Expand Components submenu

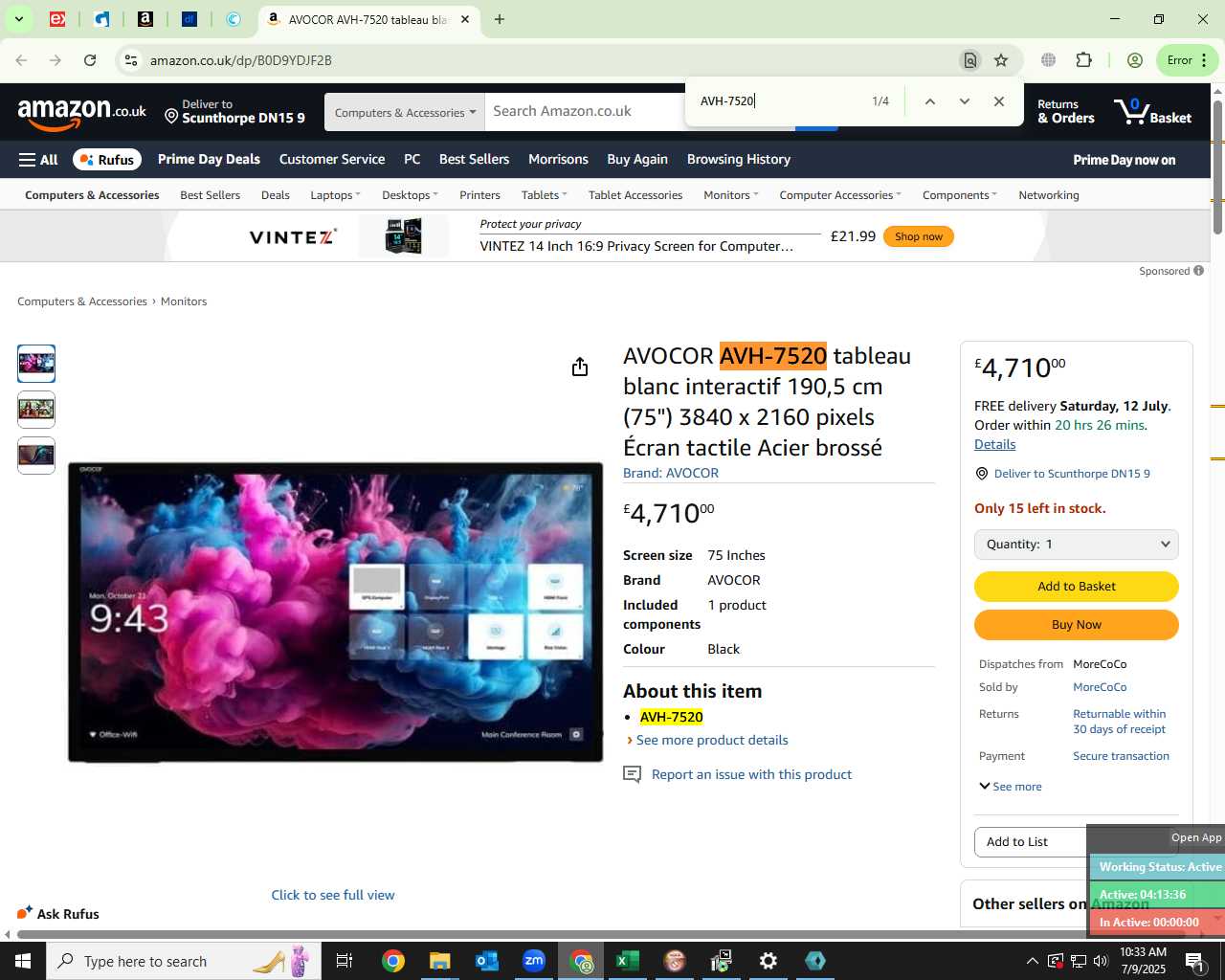click(959, 195)
